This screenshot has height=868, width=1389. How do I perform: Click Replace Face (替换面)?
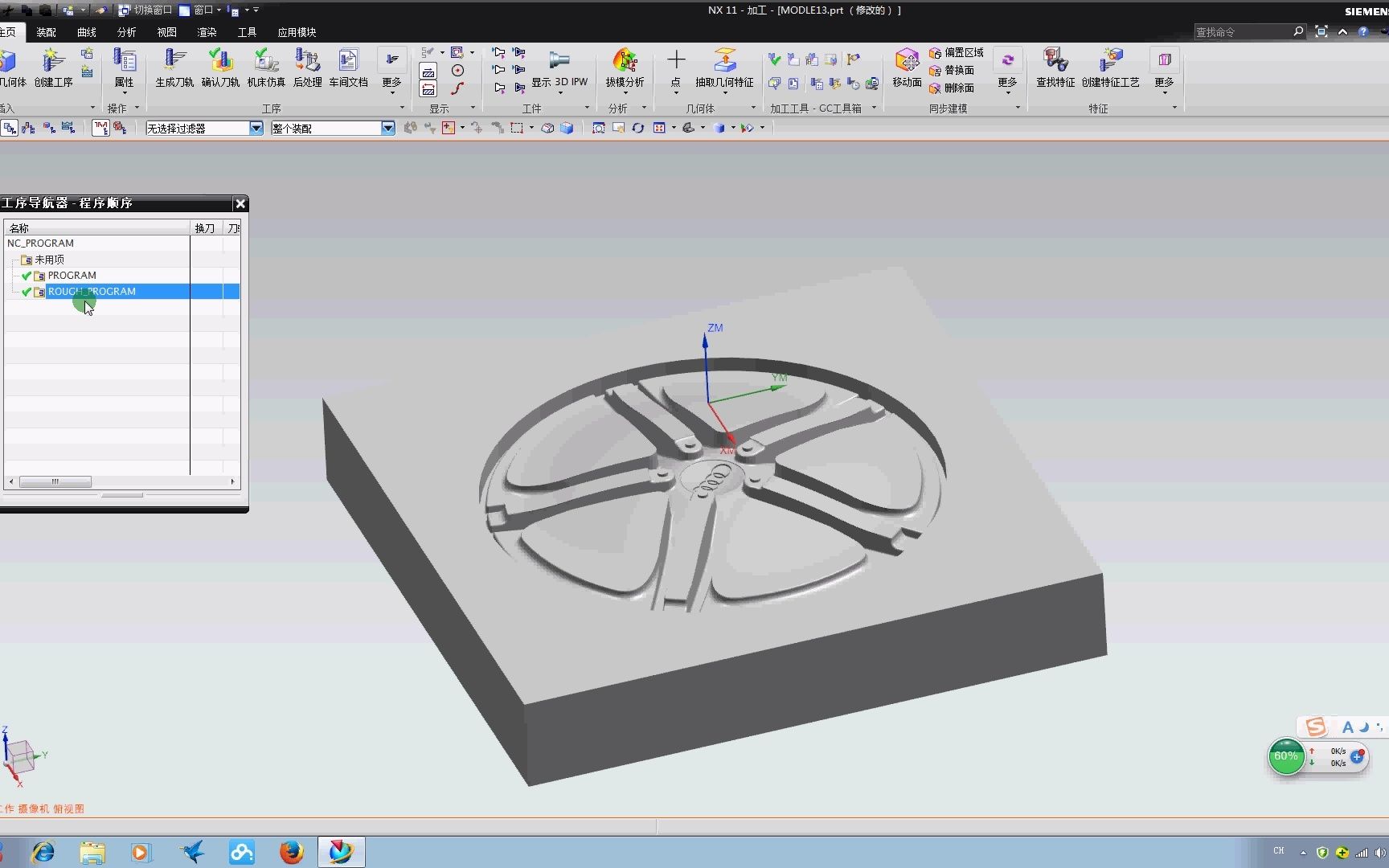coord(952,71)
